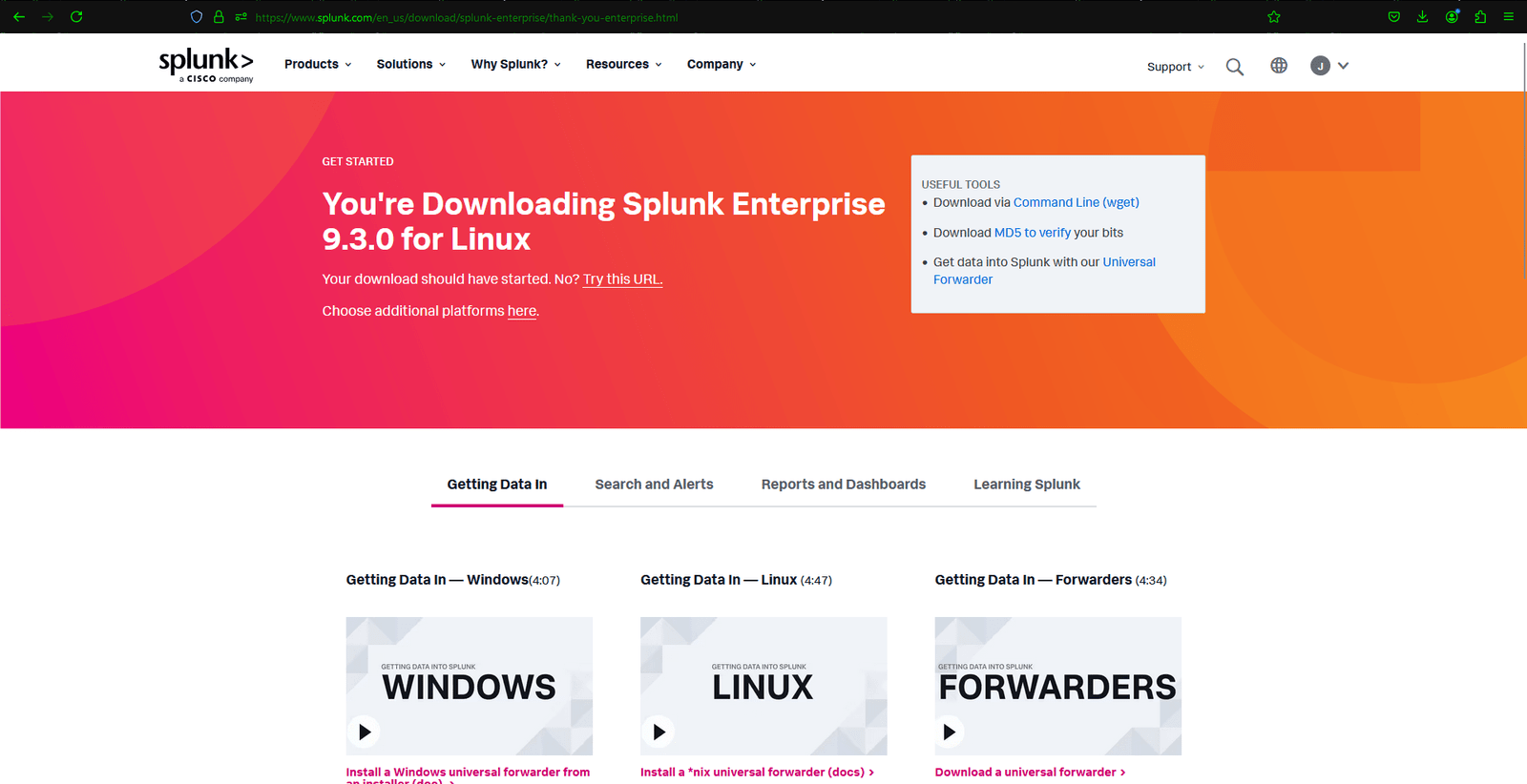Open the Pocket save icon

point(1394,17)
